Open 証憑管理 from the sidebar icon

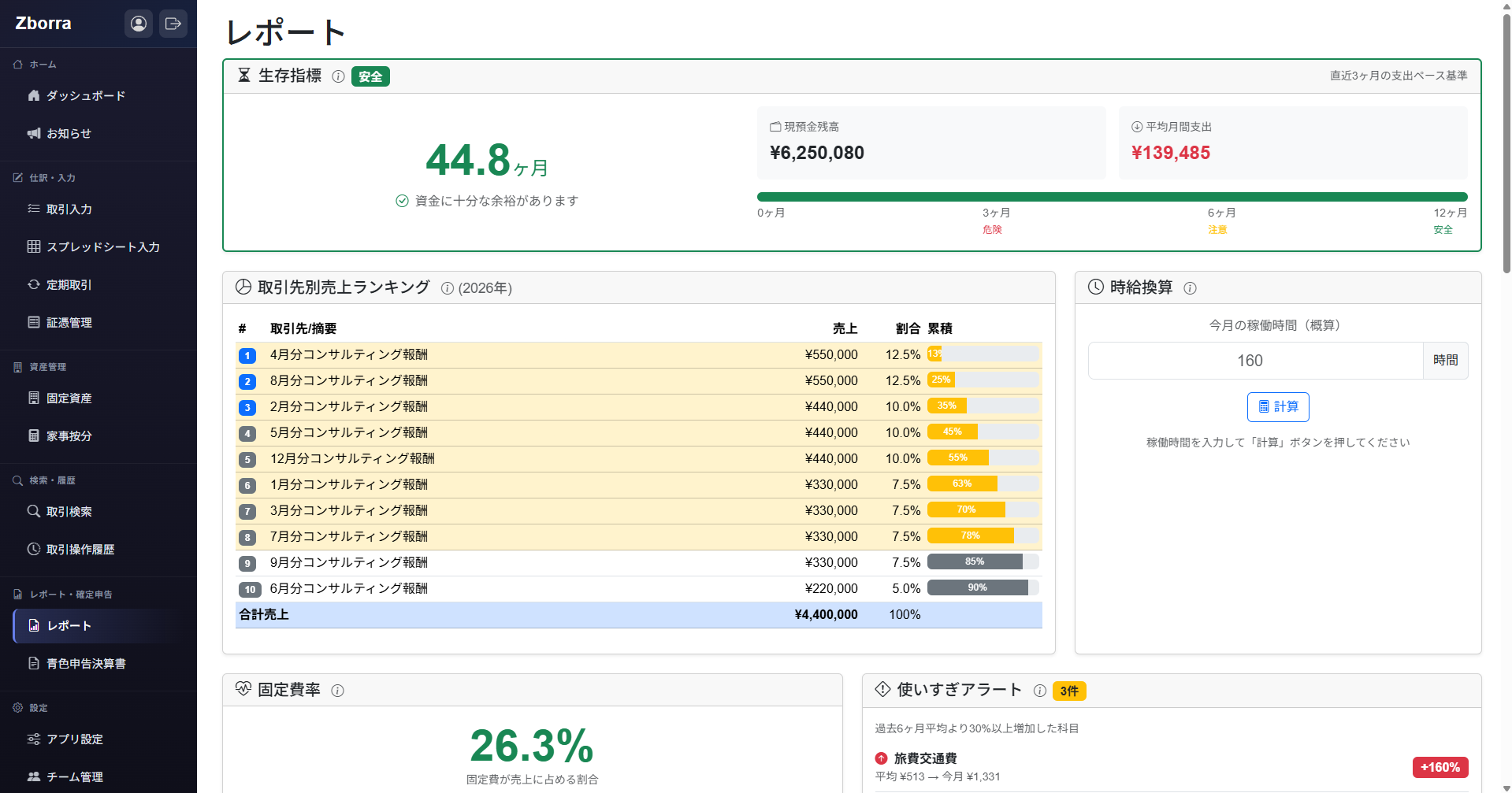pyautogui.click(x=33, y=322)
